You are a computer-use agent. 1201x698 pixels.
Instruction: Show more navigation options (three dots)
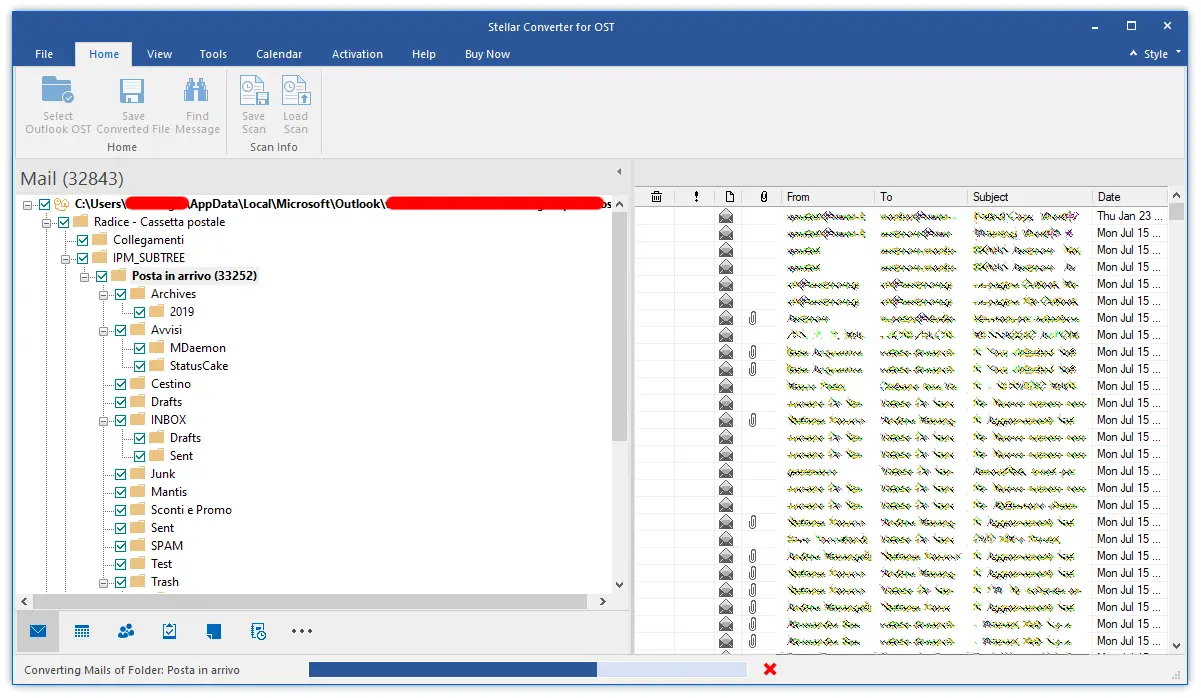302,631
